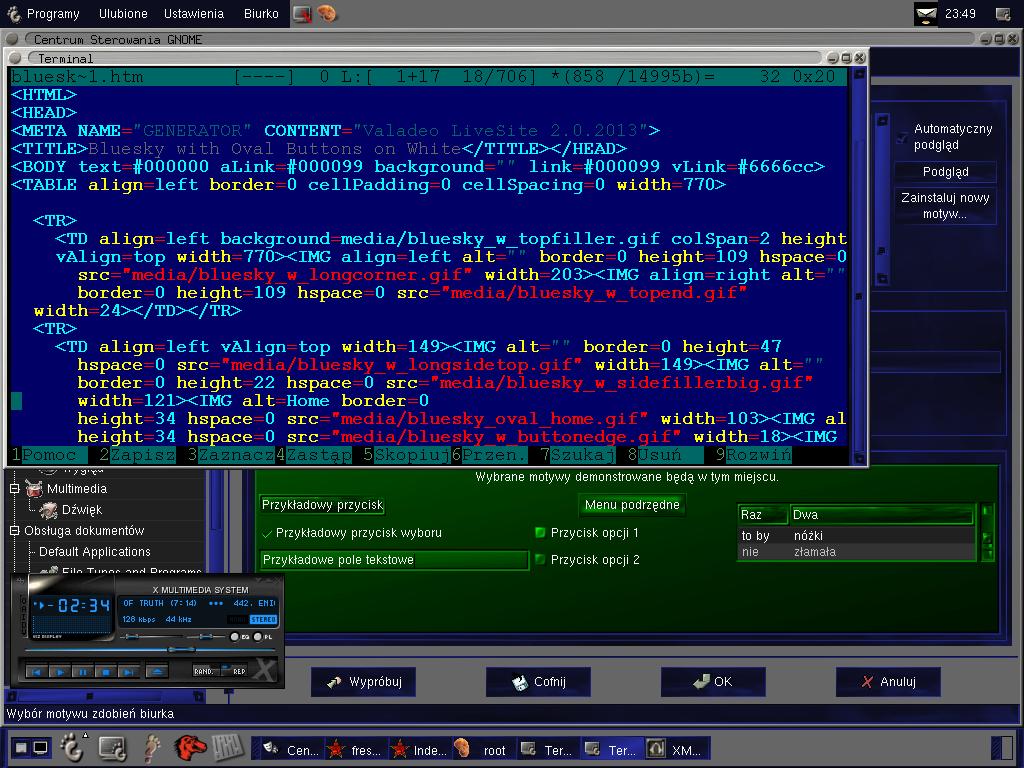Screen dimensions: 1024x768
Task: Enable Automatyczny podgląd checkbox
Action: 902,137
